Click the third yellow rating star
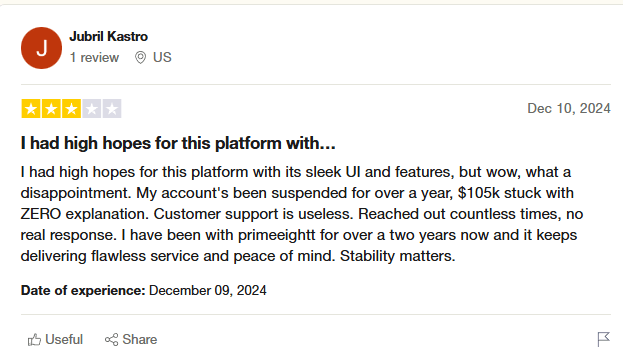 [x=72, y=109]
